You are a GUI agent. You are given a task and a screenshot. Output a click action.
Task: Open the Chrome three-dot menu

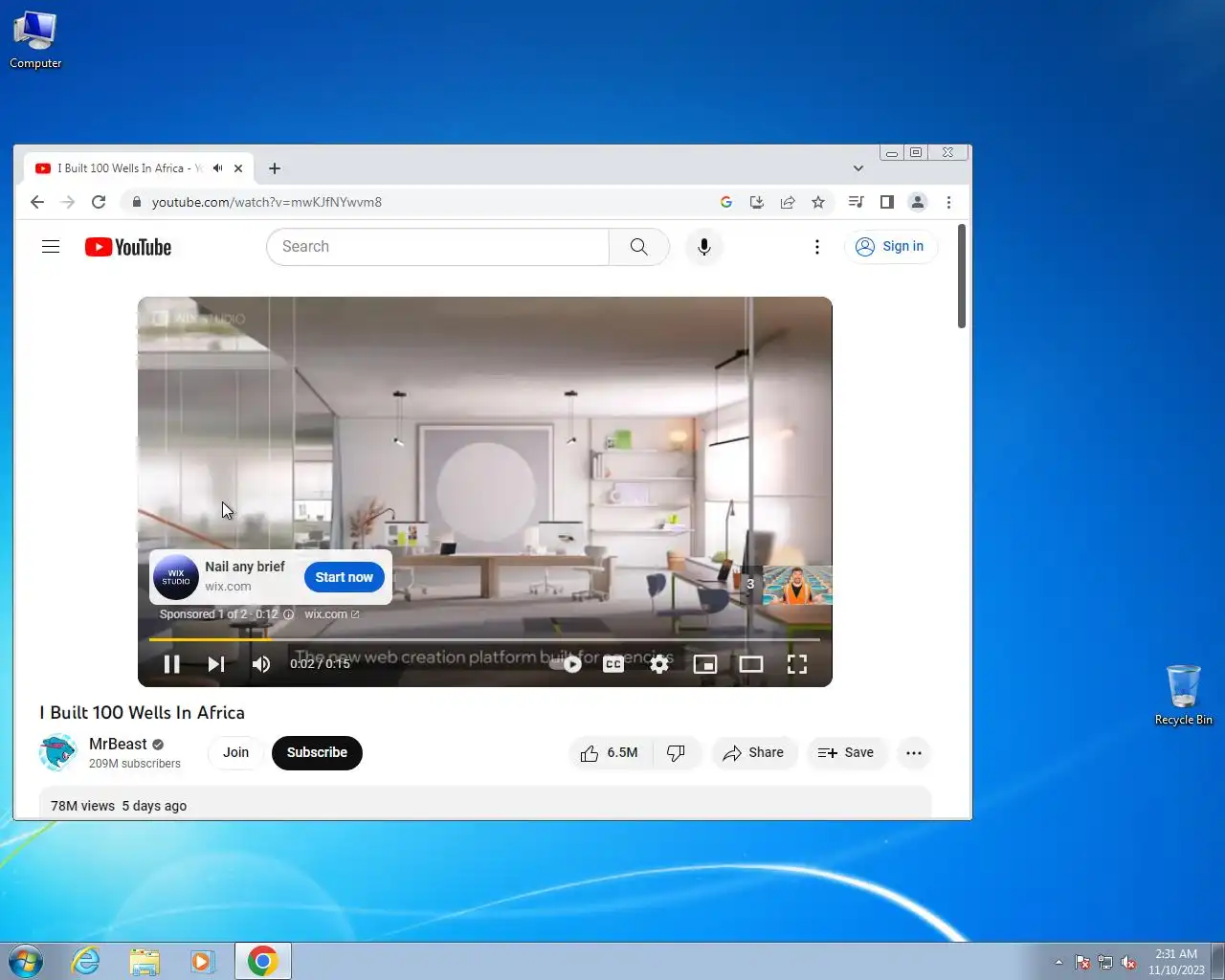948,202
